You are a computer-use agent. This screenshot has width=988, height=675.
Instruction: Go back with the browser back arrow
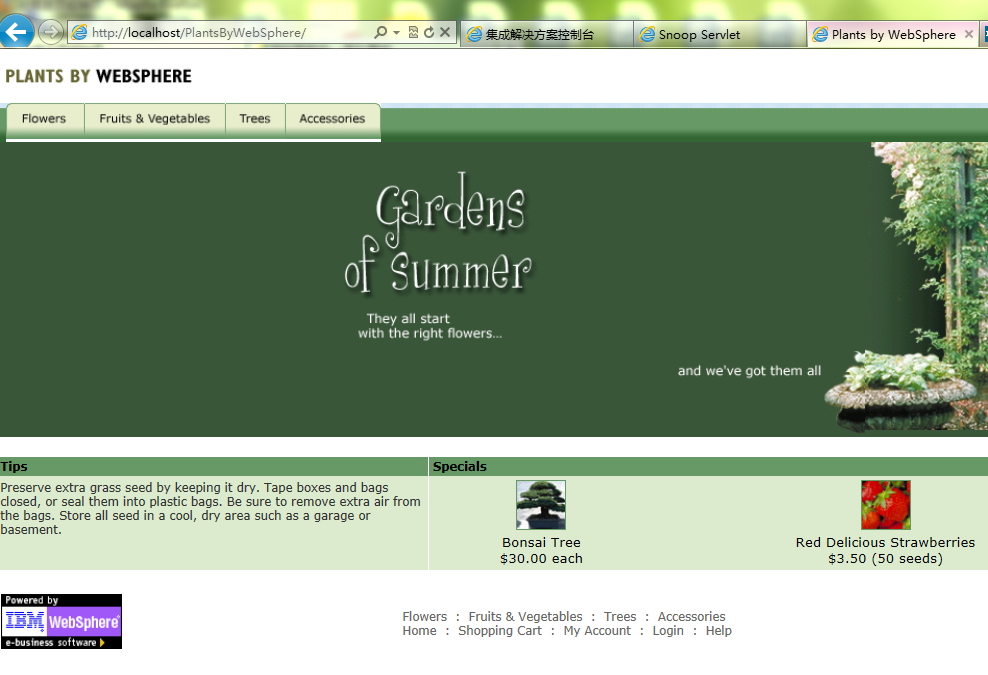(16, 31)
